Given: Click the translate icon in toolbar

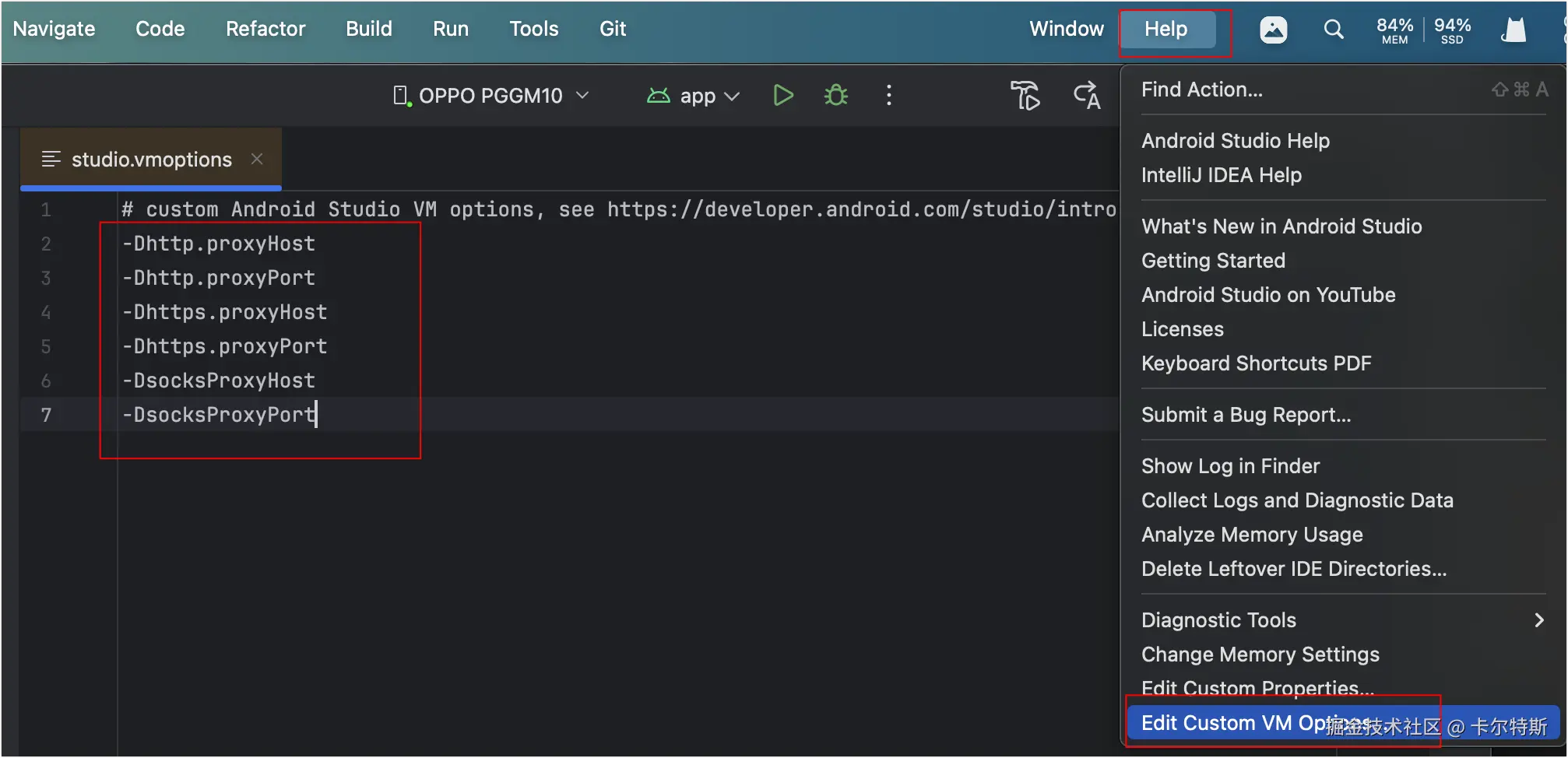Looking at the screenshot, I should [x=1087, y=96].
